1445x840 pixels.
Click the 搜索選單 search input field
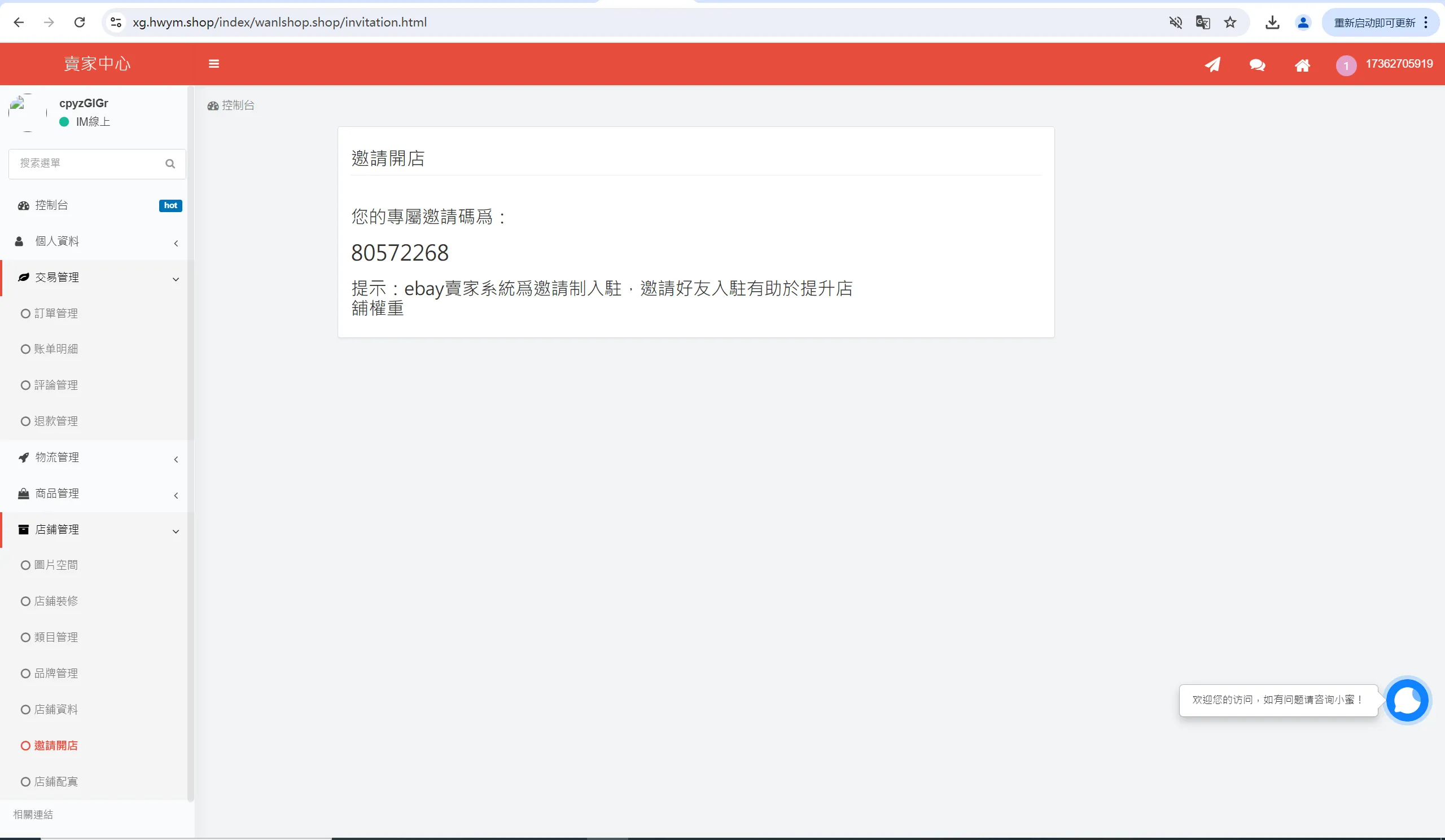(86, 164)
